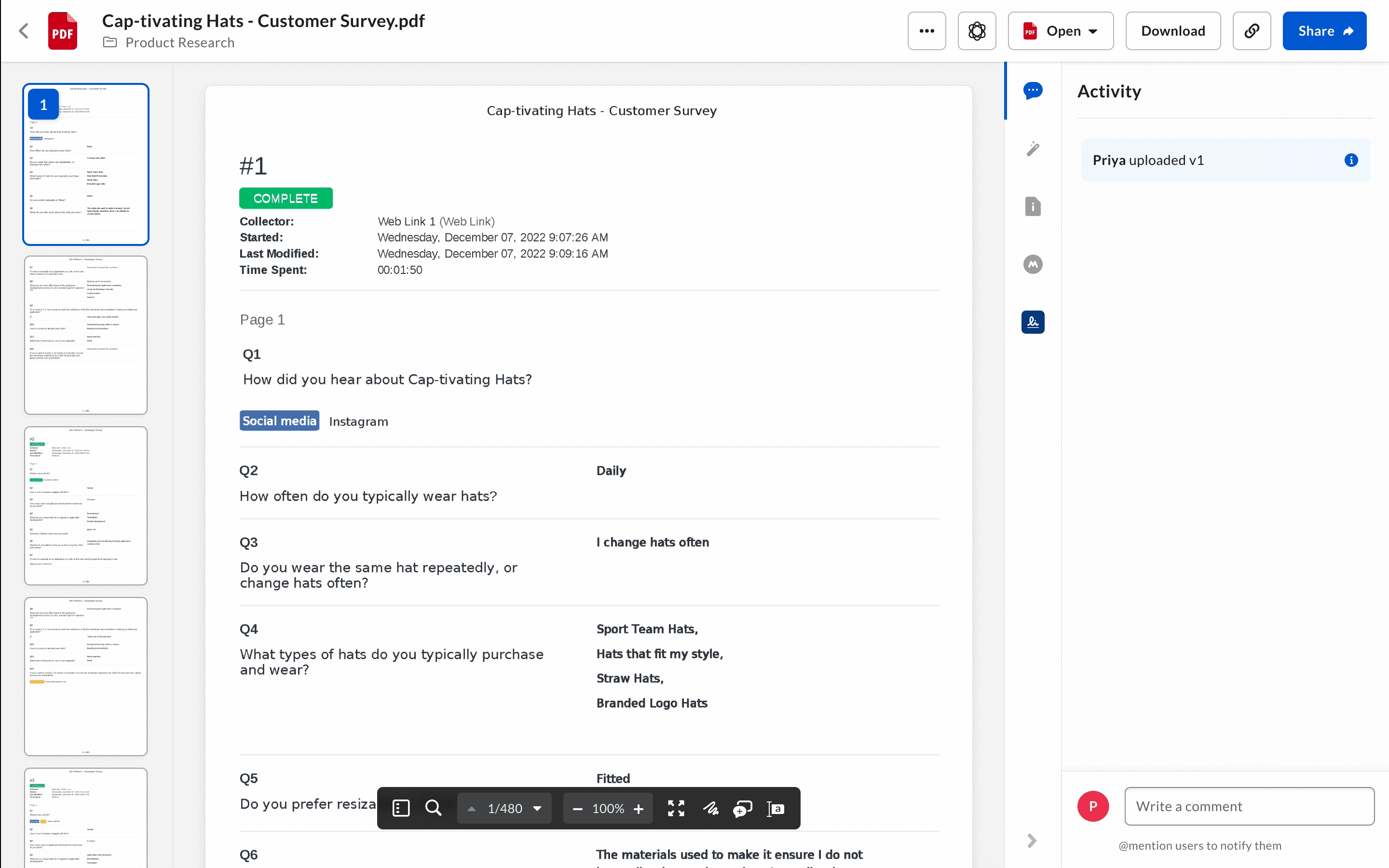Image resolution: width=1389 pixels, height=868 pixels.
Task: Click the red P user avatar
Action: (1093, 806)
